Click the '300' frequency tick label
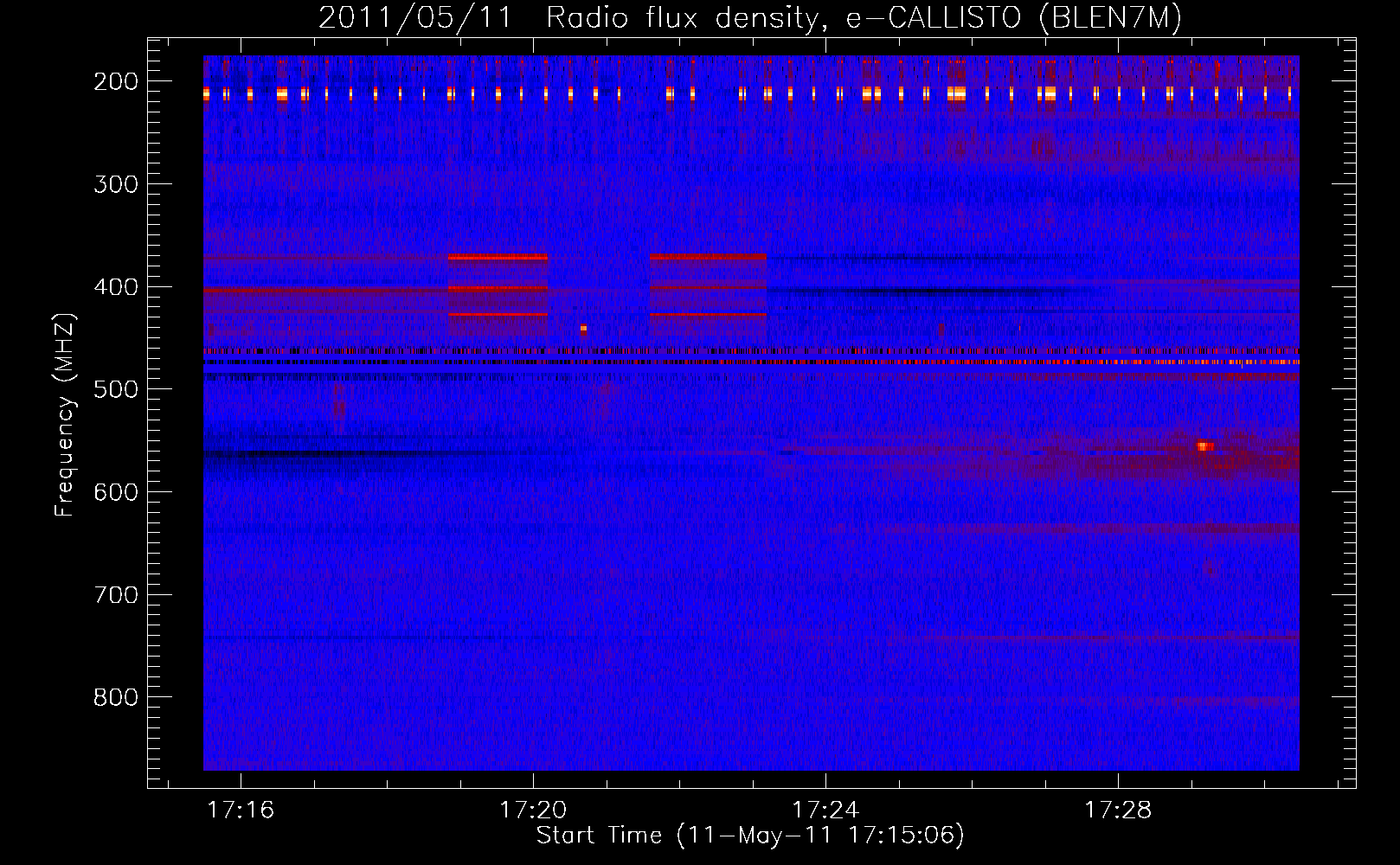The width and height of the screenshot is (1400, 865). 116,184
